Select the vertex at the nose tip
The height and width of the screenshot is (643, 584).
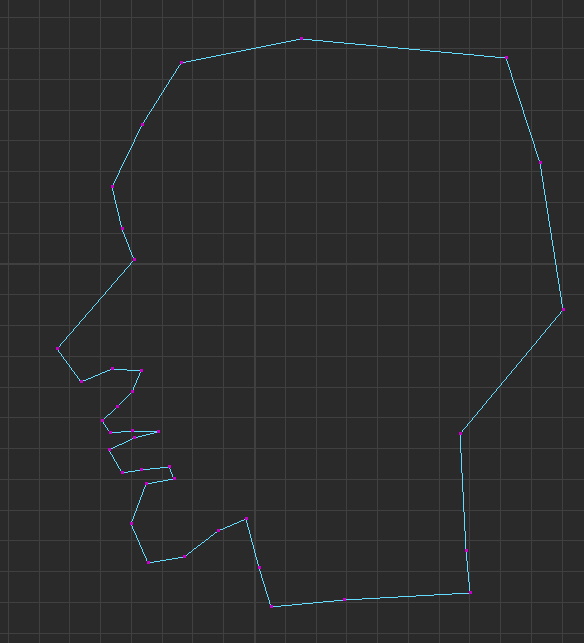[58, 349]
